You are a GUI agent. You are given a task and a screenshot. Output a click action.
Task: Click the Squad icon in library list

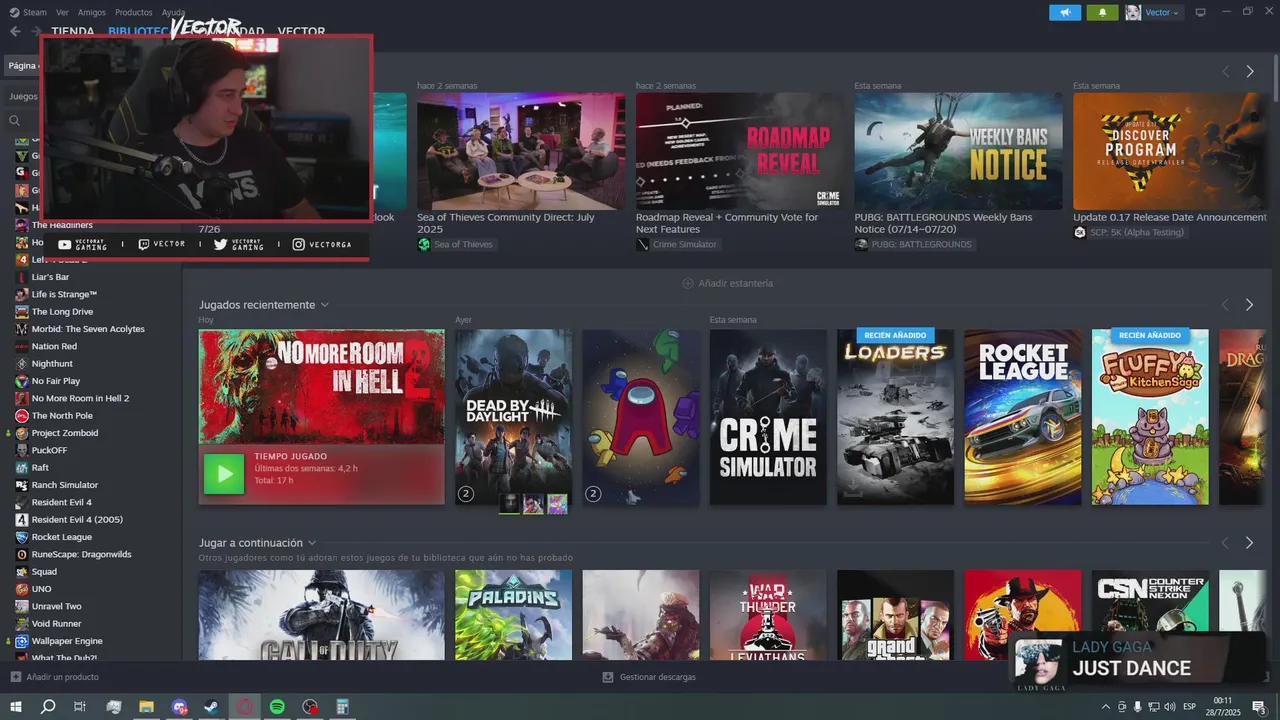pos(22,572)
